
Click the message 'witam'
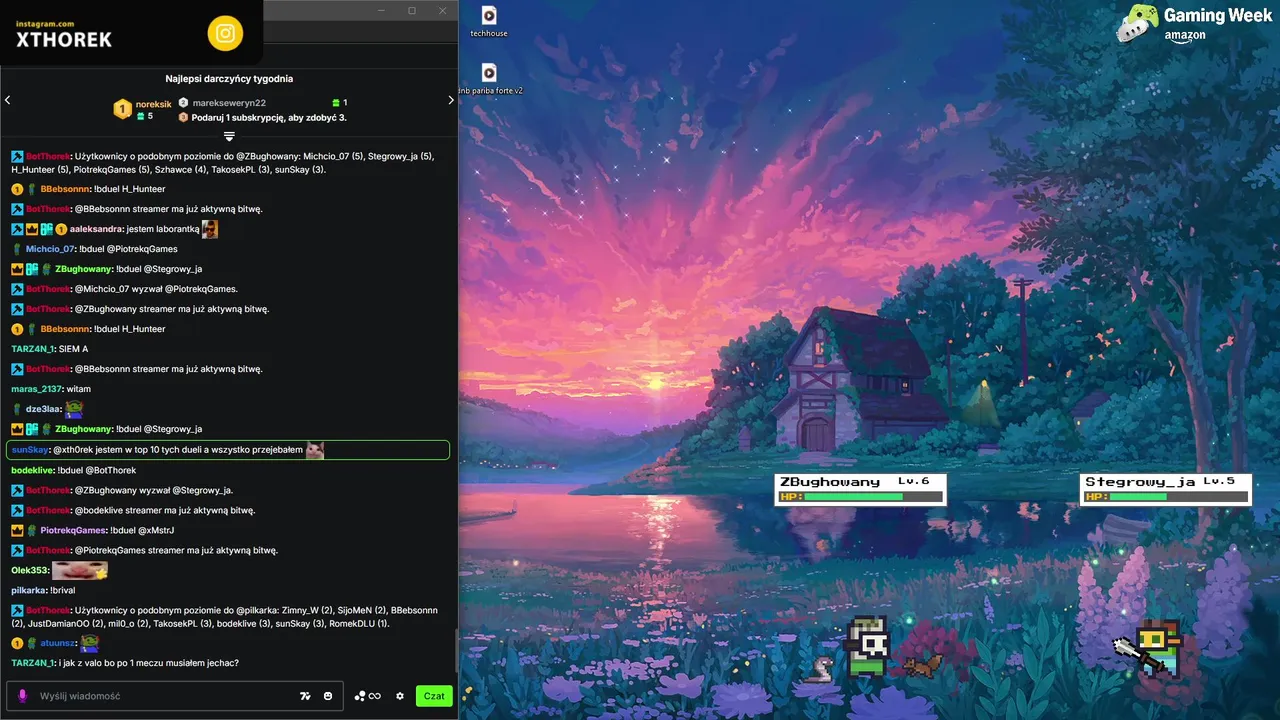[78, 389]
